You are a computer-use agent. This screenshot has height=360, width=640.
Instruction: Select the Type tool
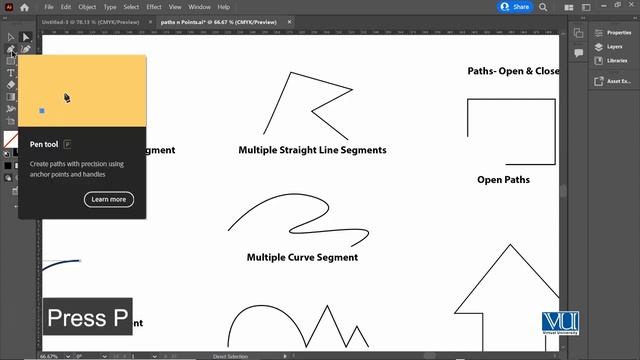11,73
